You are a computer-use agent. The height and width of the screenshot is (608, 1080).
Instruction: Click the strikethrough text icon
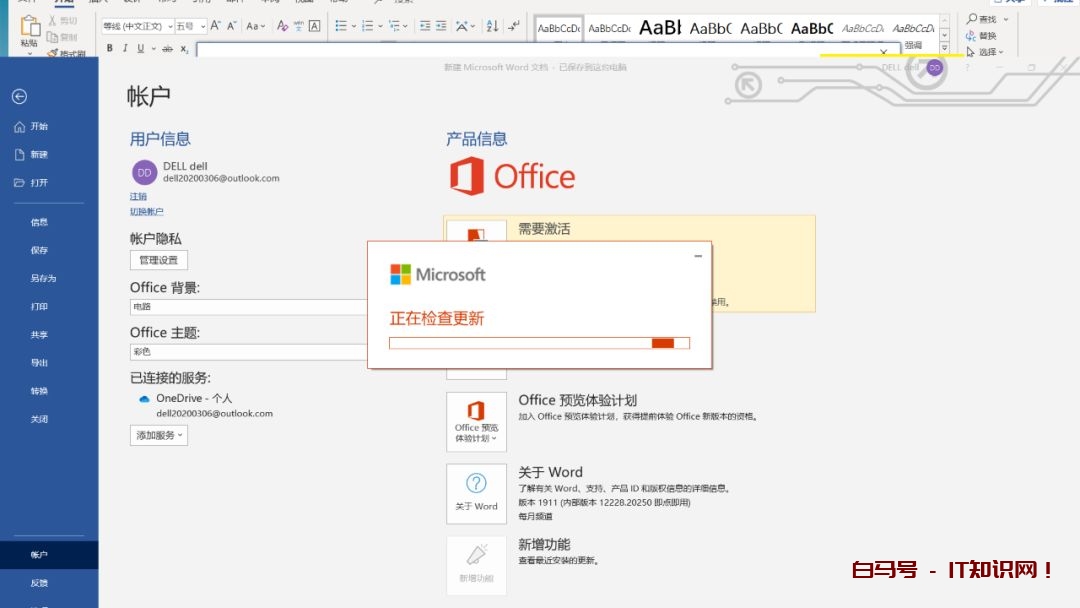pyautogui.click(x=167, y=48)
